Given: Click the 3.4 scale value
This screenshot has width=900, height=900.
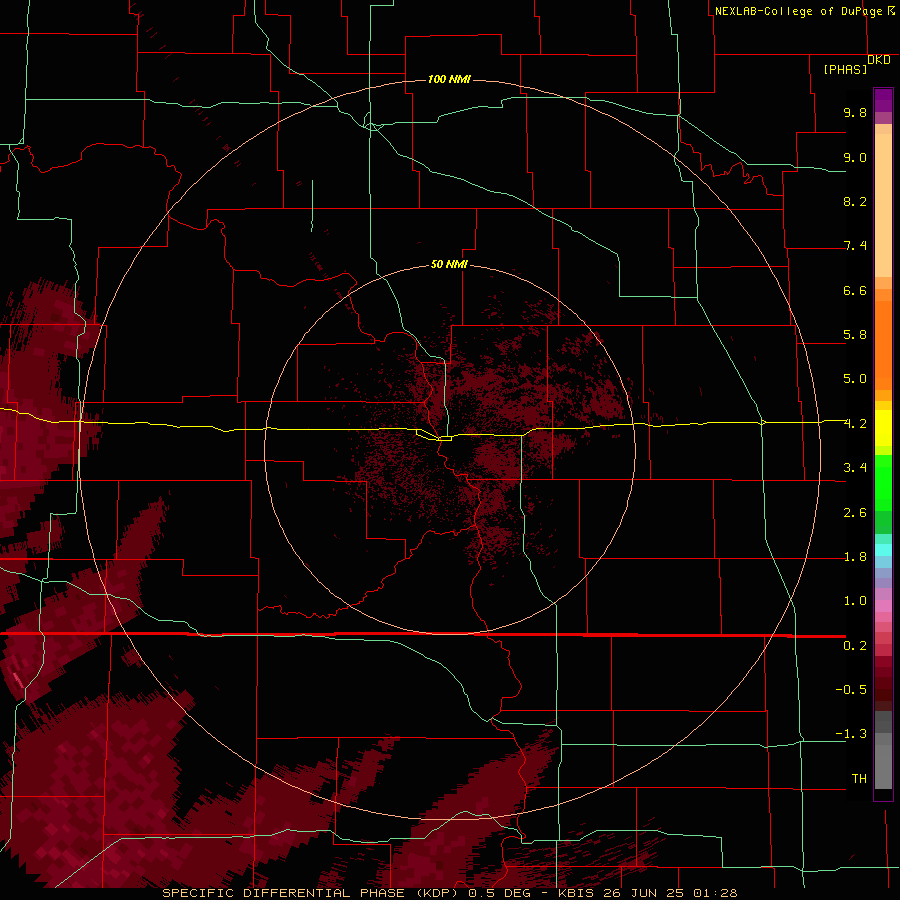Looking at the screenshot, I should coord(855,468).
